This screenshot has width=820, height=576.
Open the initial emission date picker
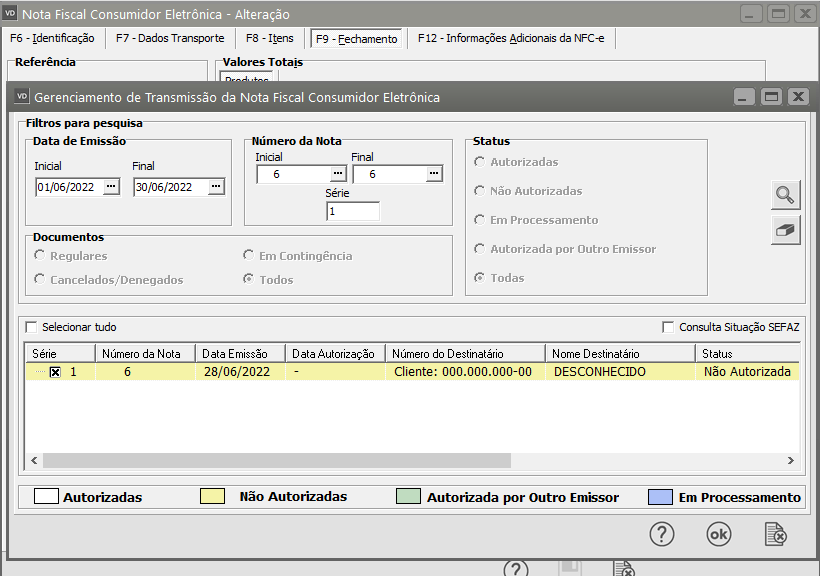point(112,186)
